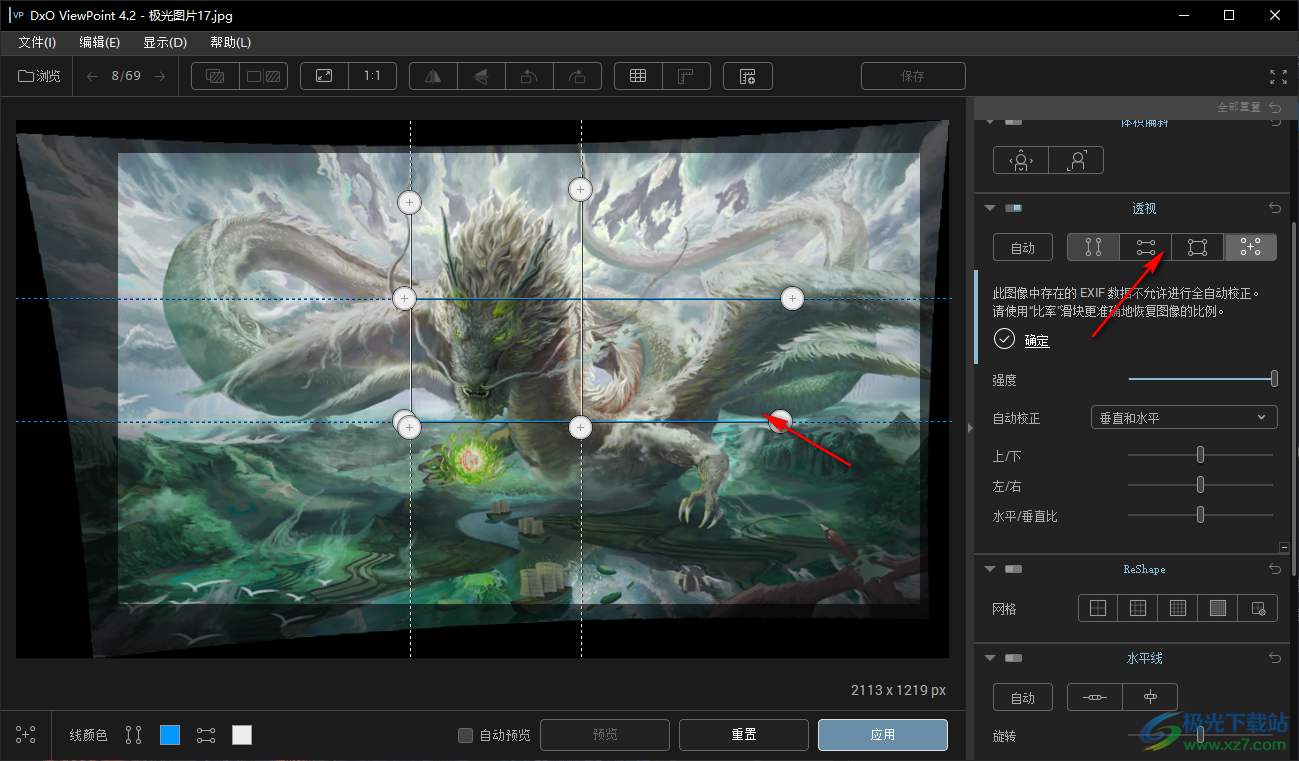Choose the densest ReShape grid
Image resolution: width=1299 pixels, height=761 pixels.
tap(1218, 608)
